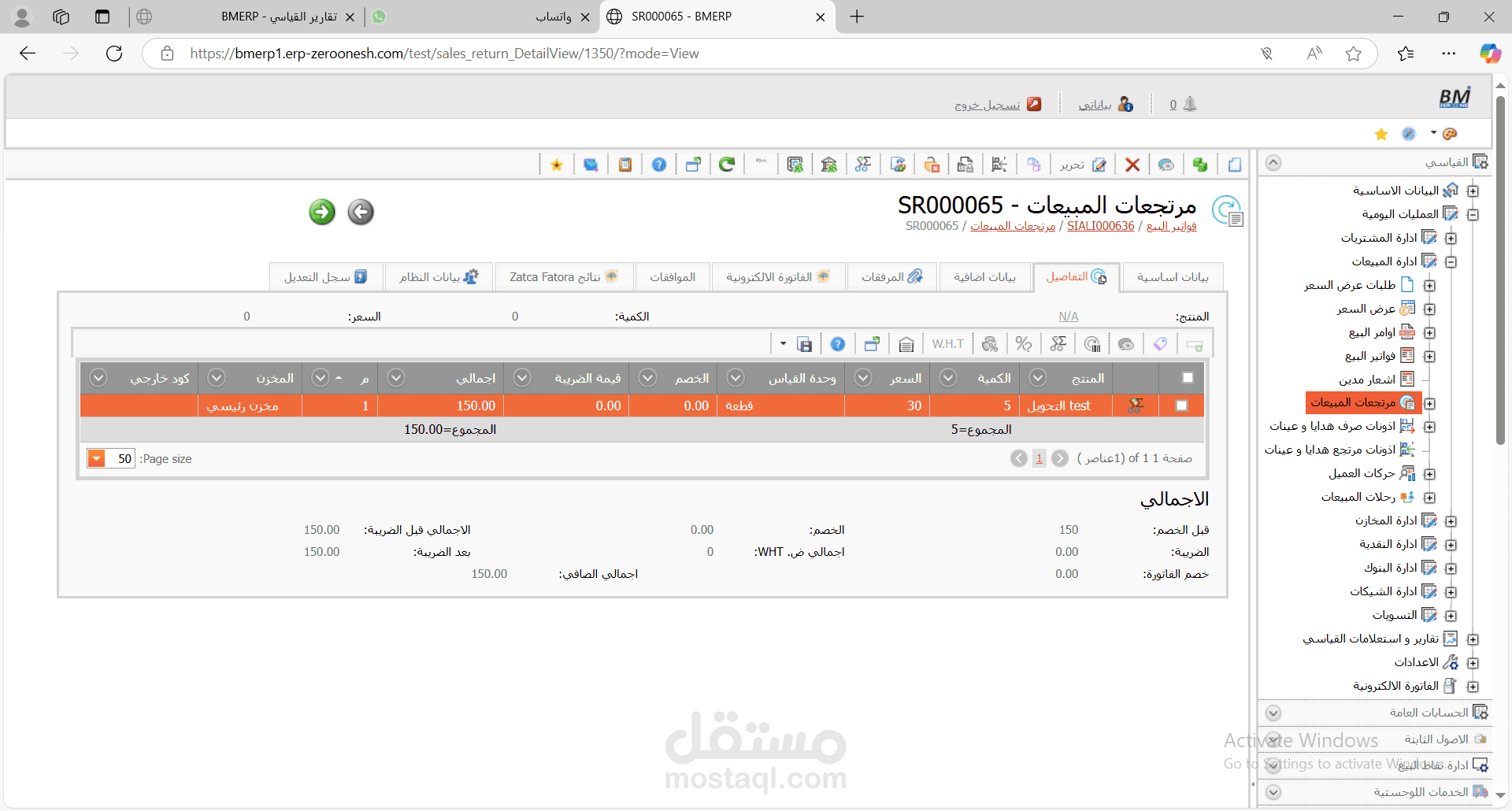Switch to the بيانات اساسية tab
1512x811 pixels.
[1173, 277]
